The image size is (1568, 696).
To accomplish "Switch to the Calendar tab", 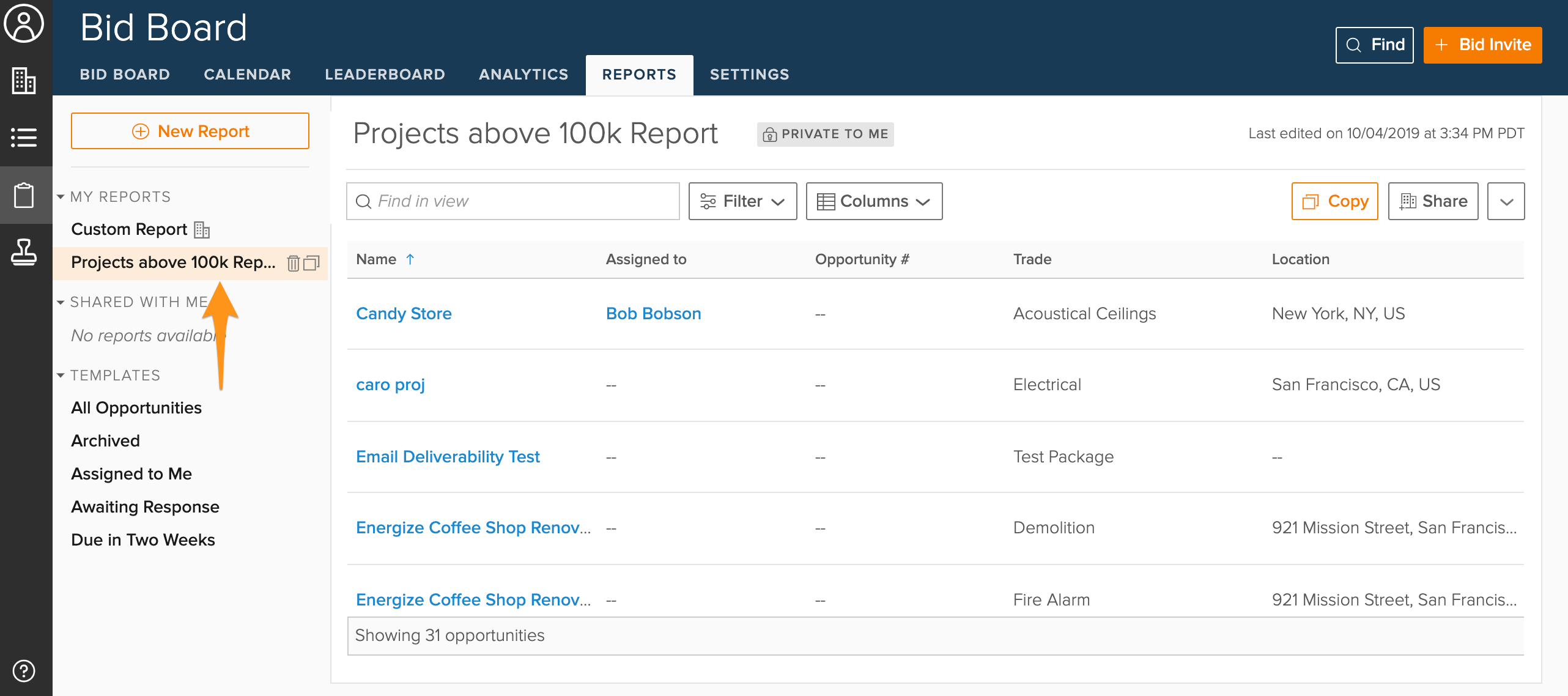I will click(x=247, y=75).
